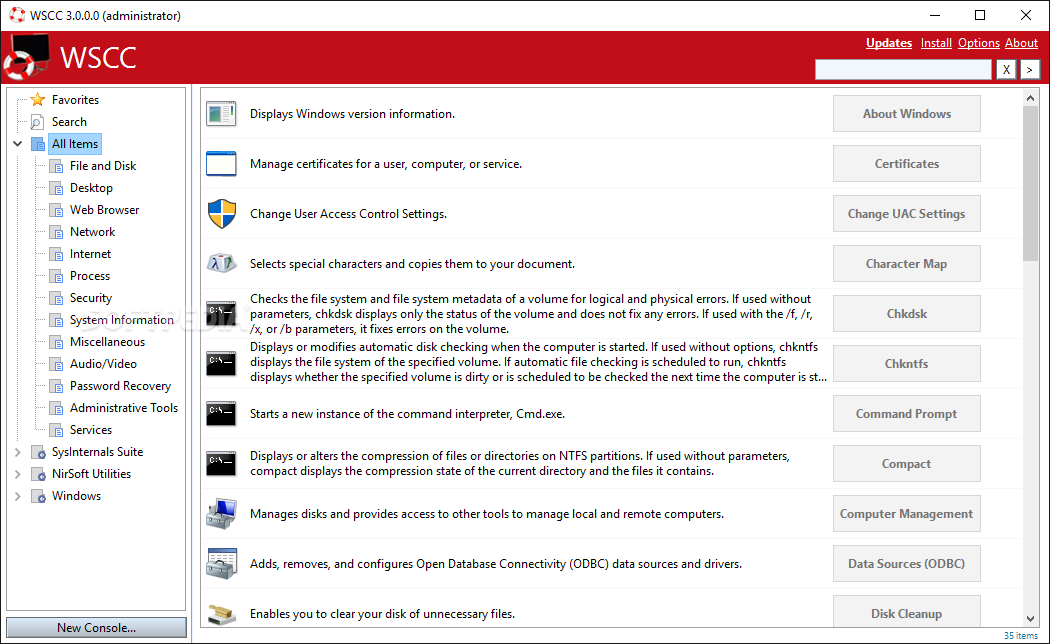Clear search with the X button
The height and width of the screenshot is (644, 1050).
pos(1006,69)
